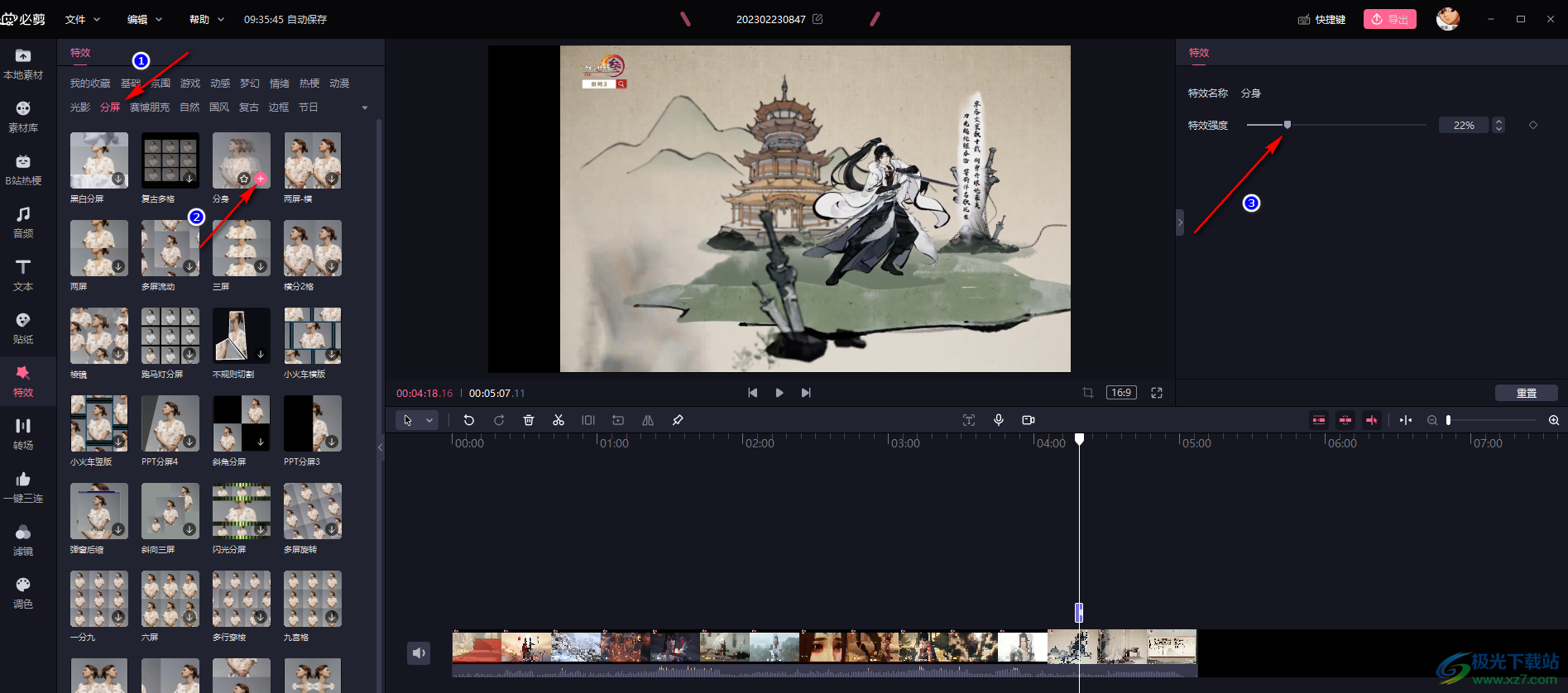Click the timeline align-to-playhead icon
This screenshot has width=1568, height=693.
pos(1406,420)
